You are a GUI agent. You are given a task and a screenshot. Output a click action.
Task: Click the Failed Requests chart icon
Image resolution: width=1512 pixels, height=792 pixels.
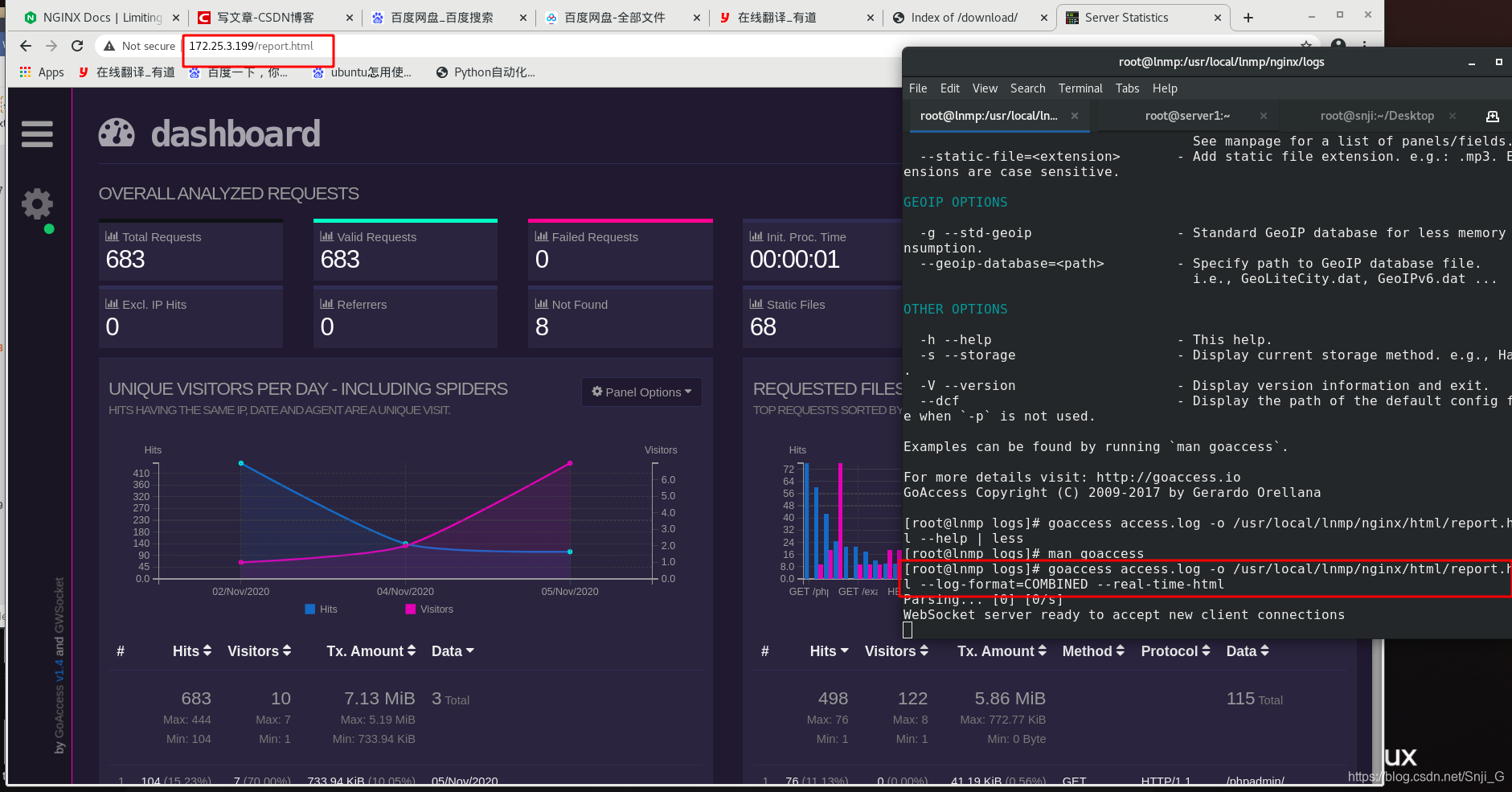point(541,236)
